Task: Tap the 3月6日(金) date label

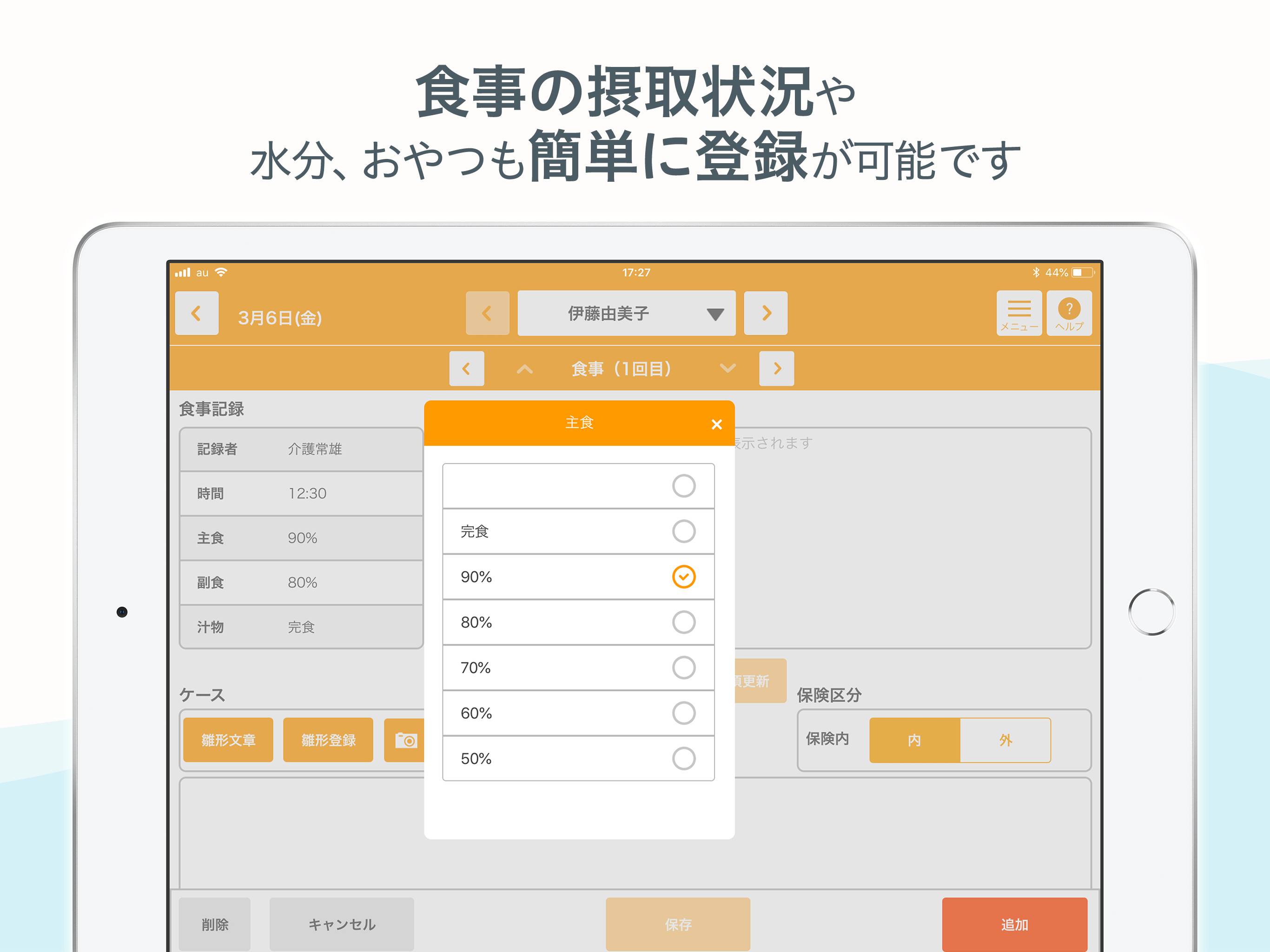Action: pos(279,317)
